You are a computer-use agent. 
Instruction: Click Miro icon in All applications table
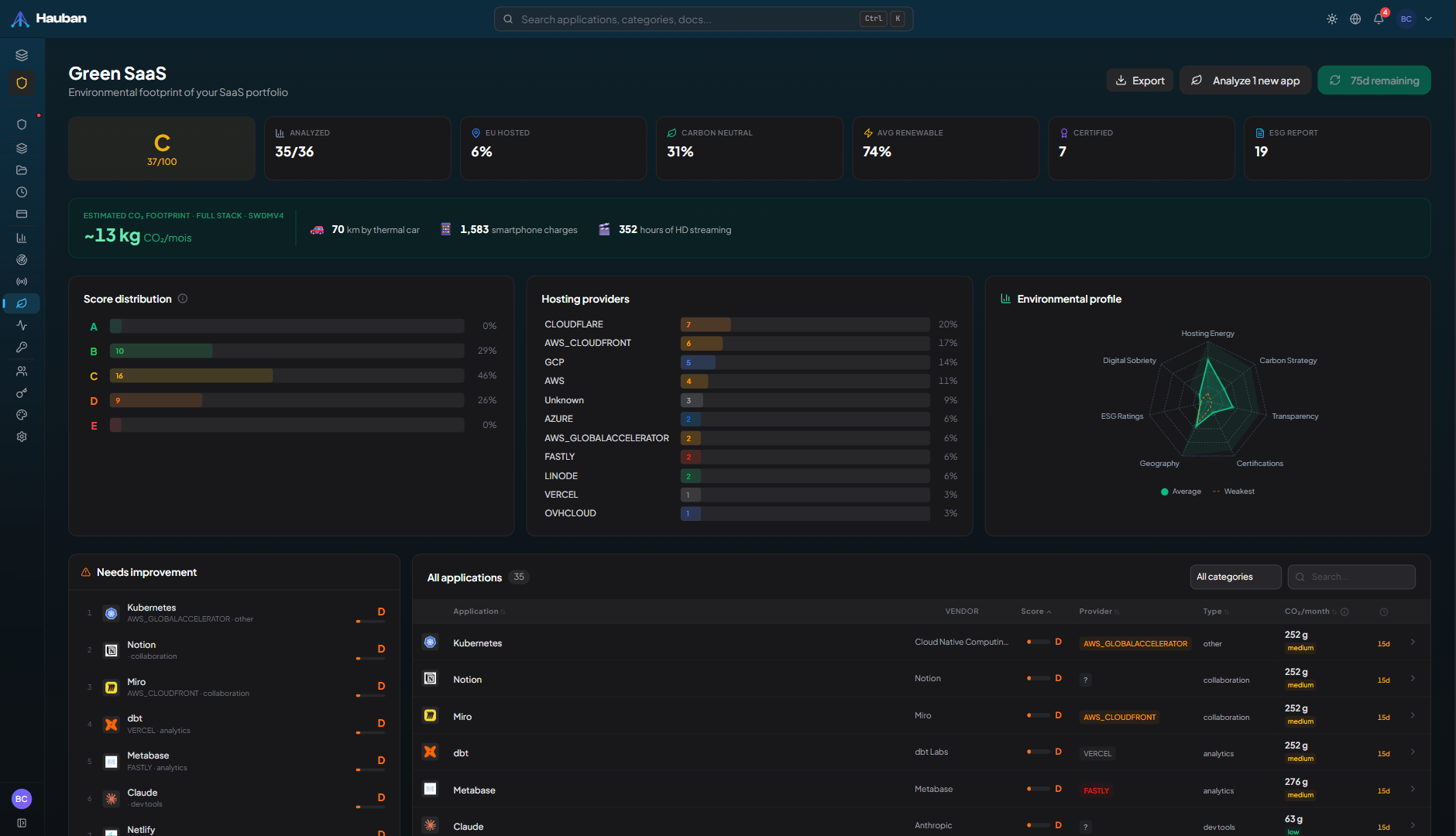pyautogui.click(x=431, y=715)
